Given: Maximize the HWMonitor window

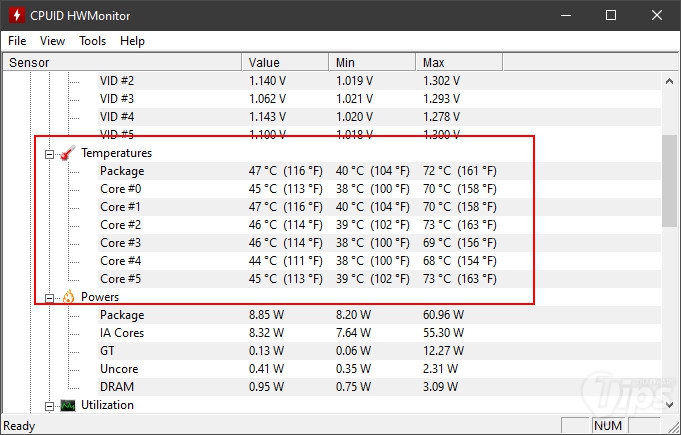Looking at the screenshot, I should click(611, 15).
